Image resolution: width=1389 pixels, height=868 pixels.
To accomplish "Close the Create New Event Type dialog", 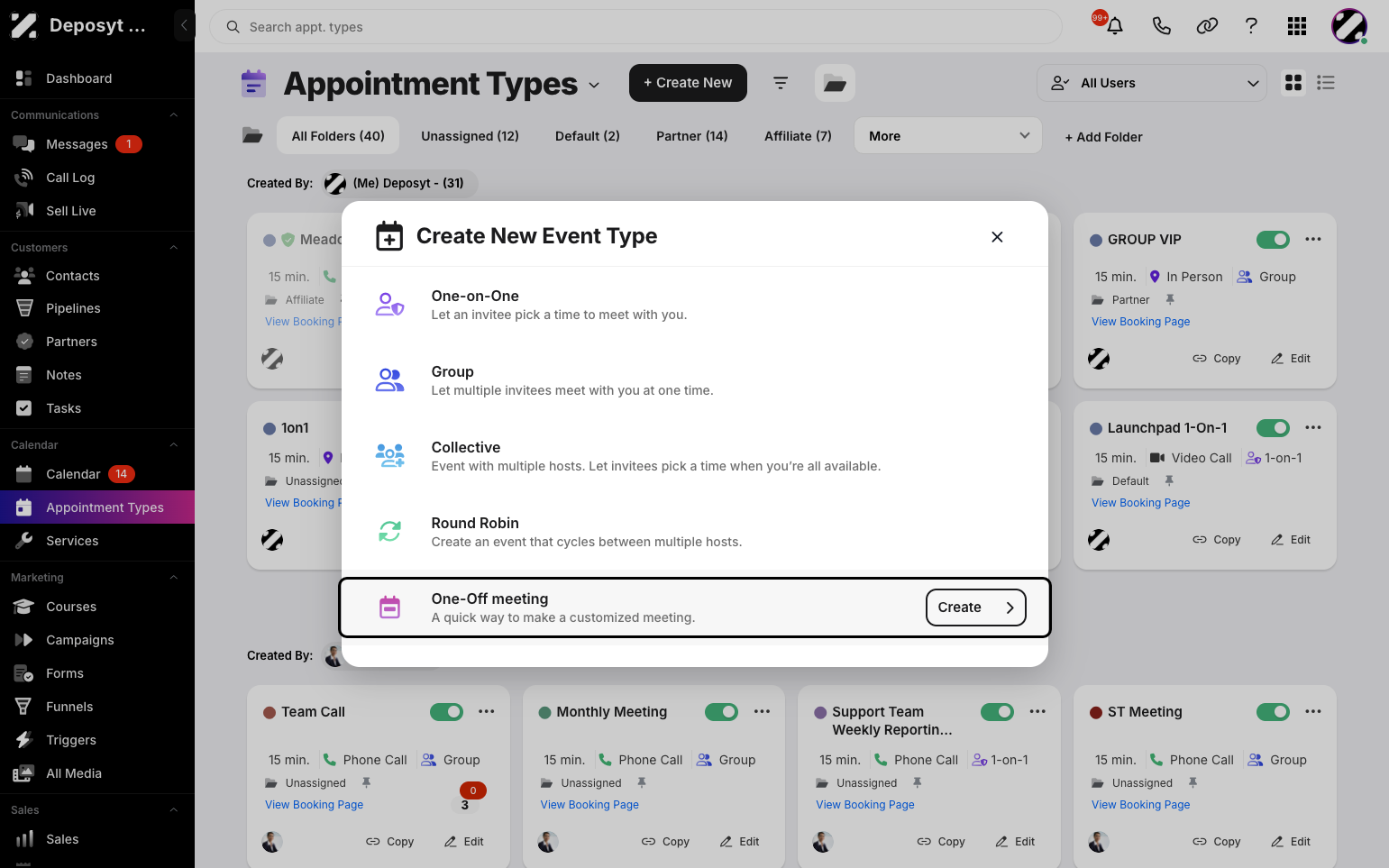I will (997, 237).
